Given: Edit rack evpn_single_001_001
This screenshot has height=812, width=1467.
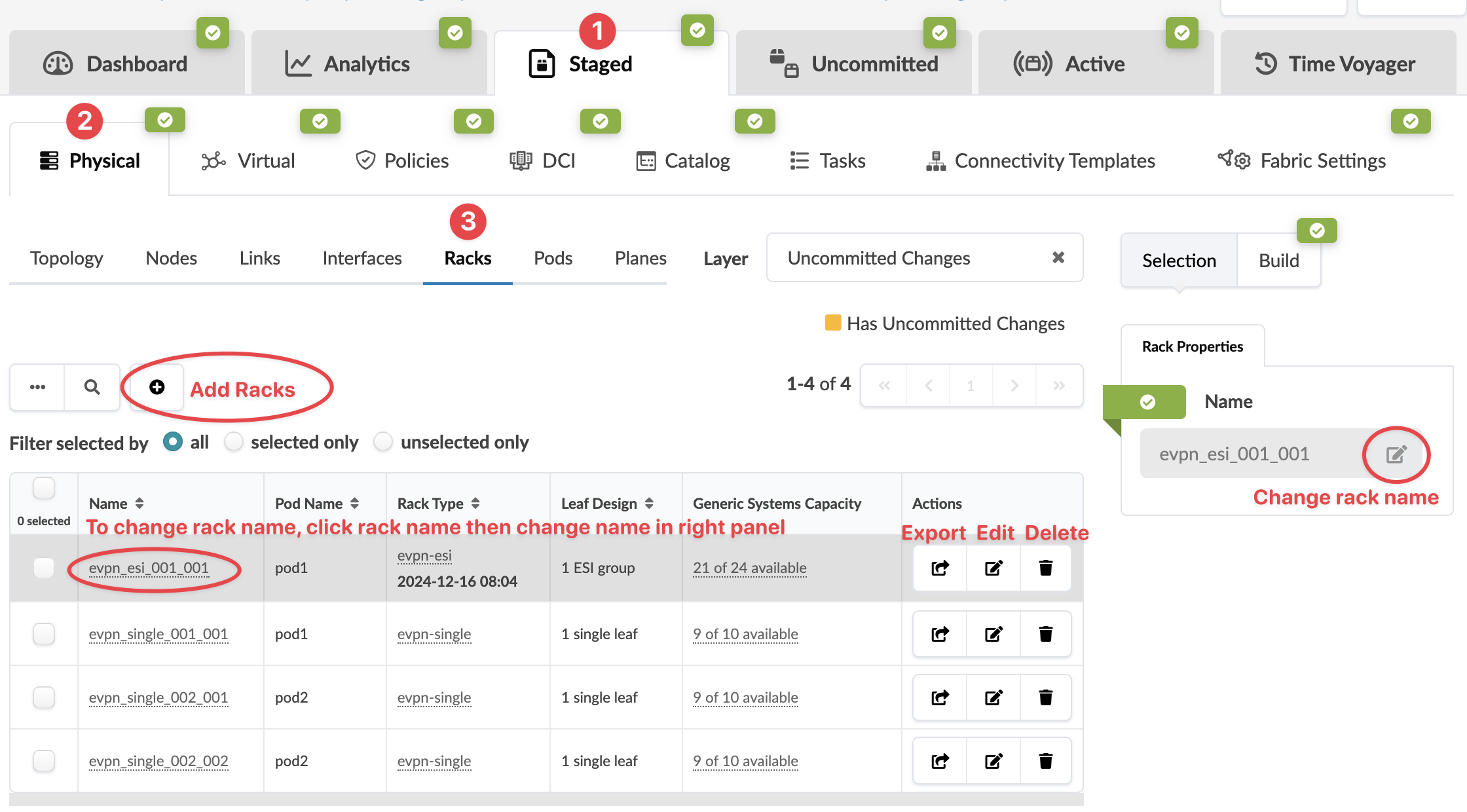Looking at the screenshot, I should coord(993,634).
